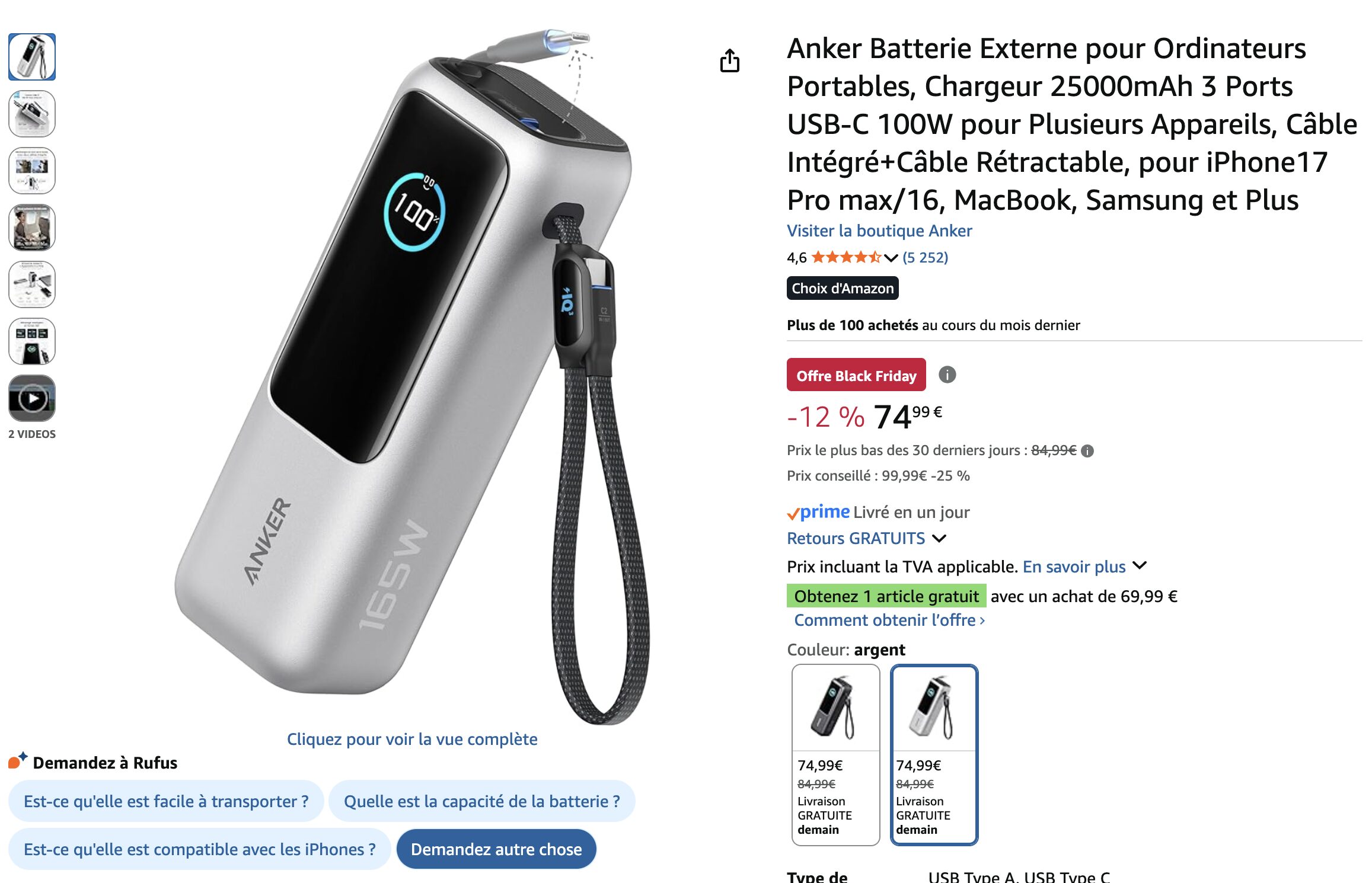The width and height of the screenshot is (1372, 883).
Task: Click to see full image view link
Action: pyautogui.click(x=412, y=739)
